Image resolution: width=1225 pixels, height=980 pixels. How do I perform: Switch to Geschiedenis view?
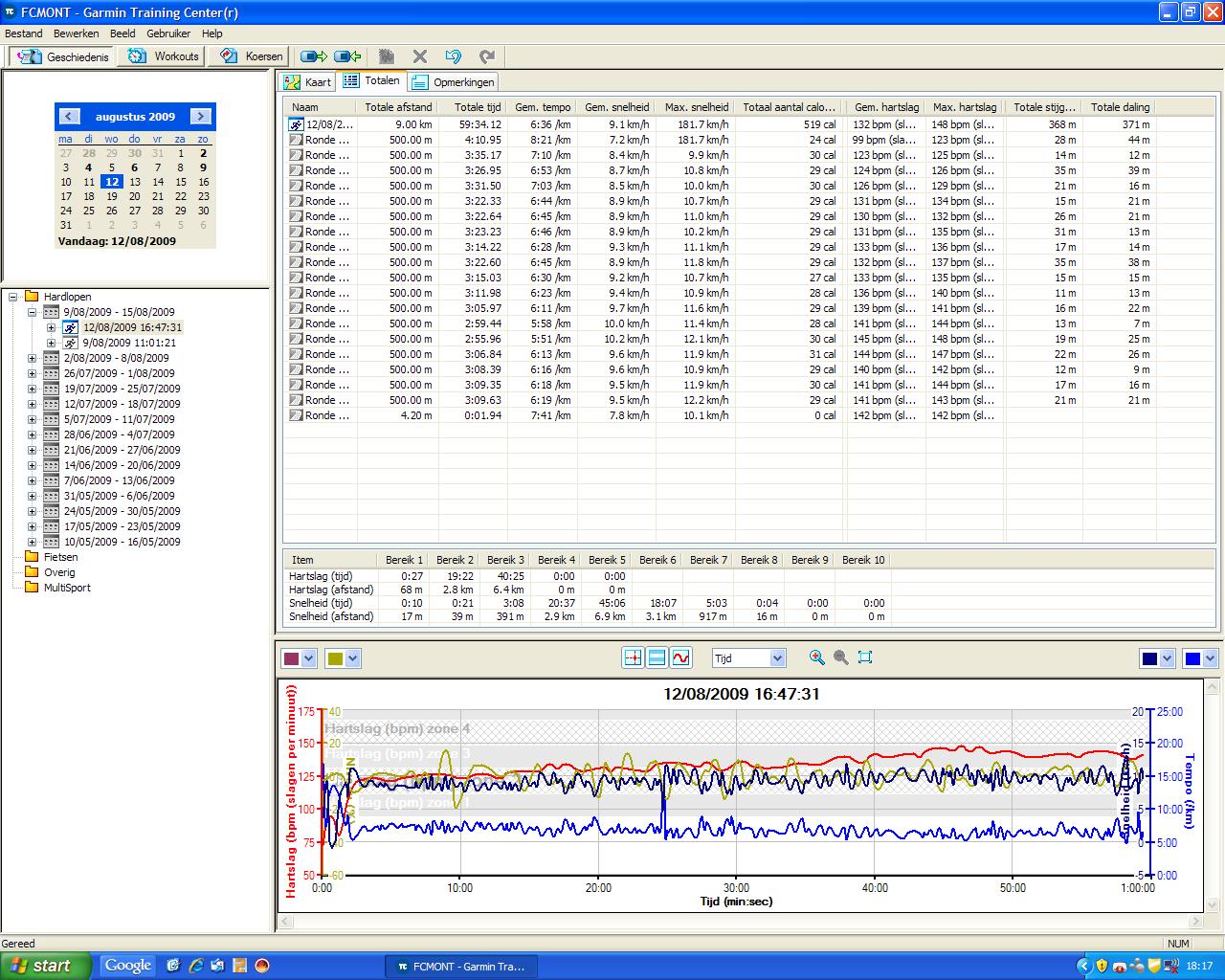62,56
